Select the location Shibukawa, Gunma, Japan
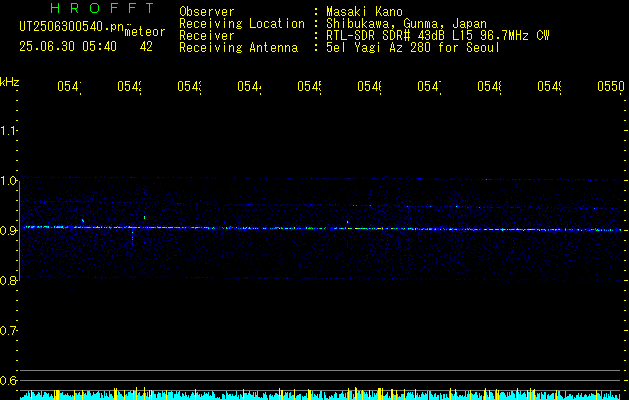Viewport: 629px width, 400px height. point(406,24)
